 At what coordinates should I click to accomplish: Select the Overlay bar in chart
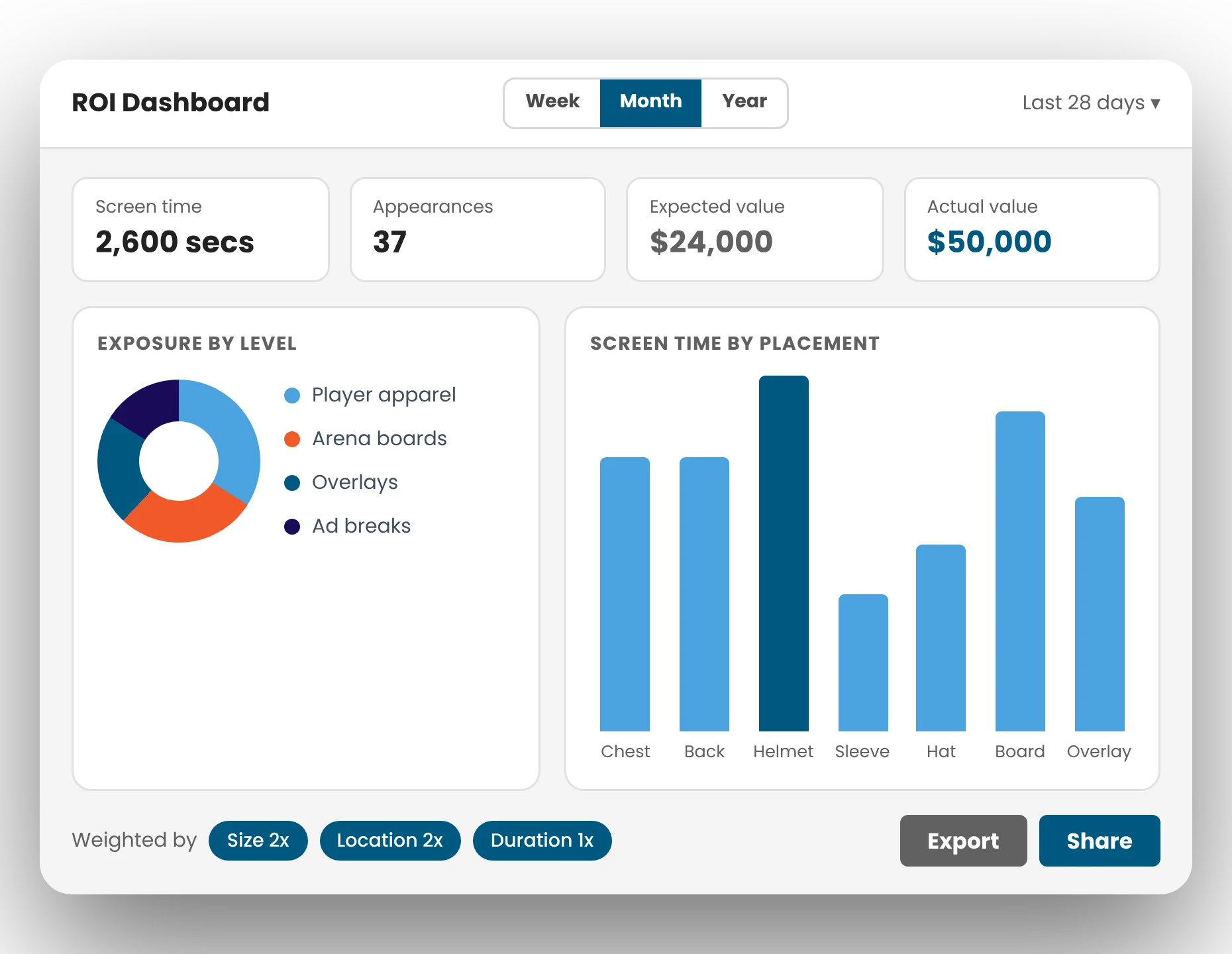click(1100, 614)
